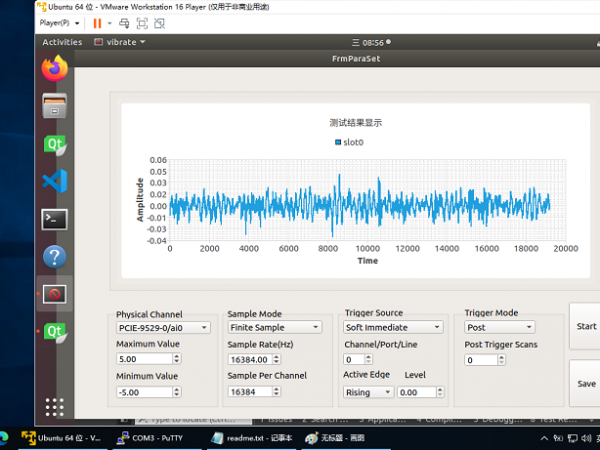Click the VMware pause button
The image size is (600, 450).
(x=97, y=23)
